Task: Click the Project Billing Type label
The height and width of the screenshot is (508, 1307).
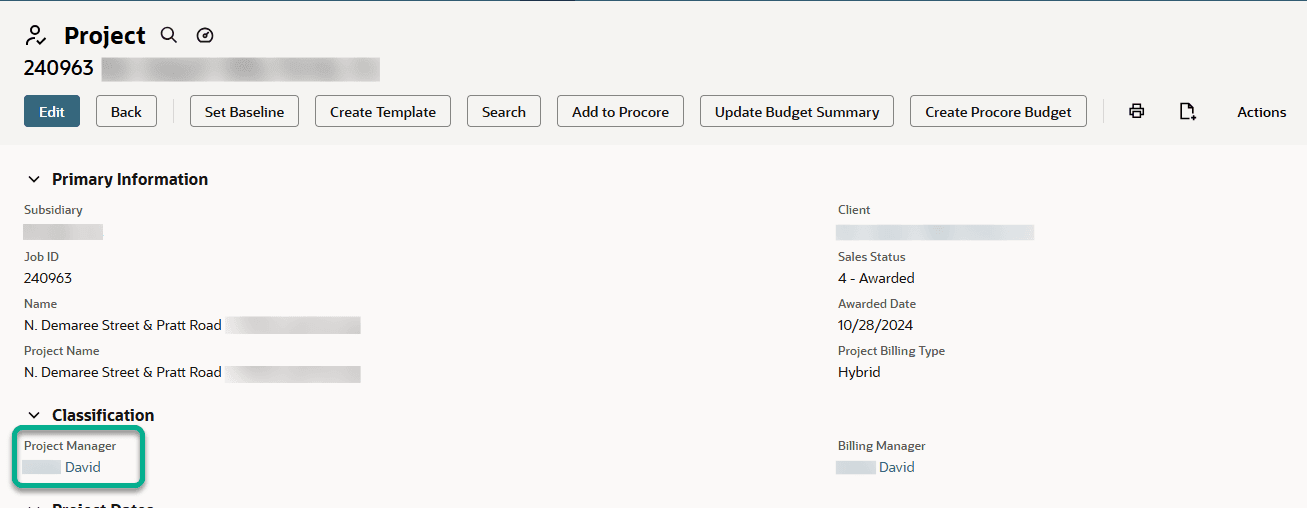Action: (x=891, y=351)
